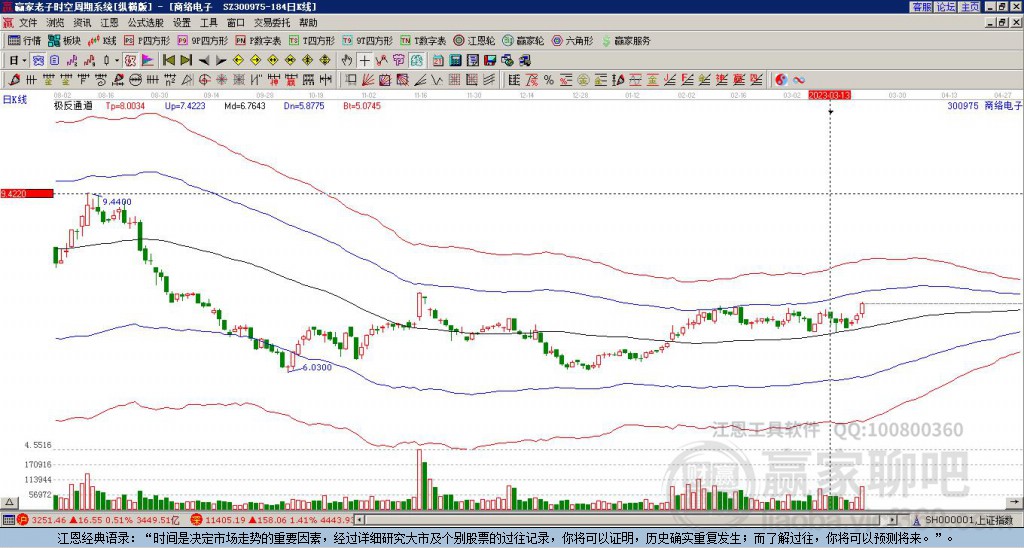The image size is (1024, 548).
Task: Jump to last bar arrow icon
Action: click(x=186, y=61)
